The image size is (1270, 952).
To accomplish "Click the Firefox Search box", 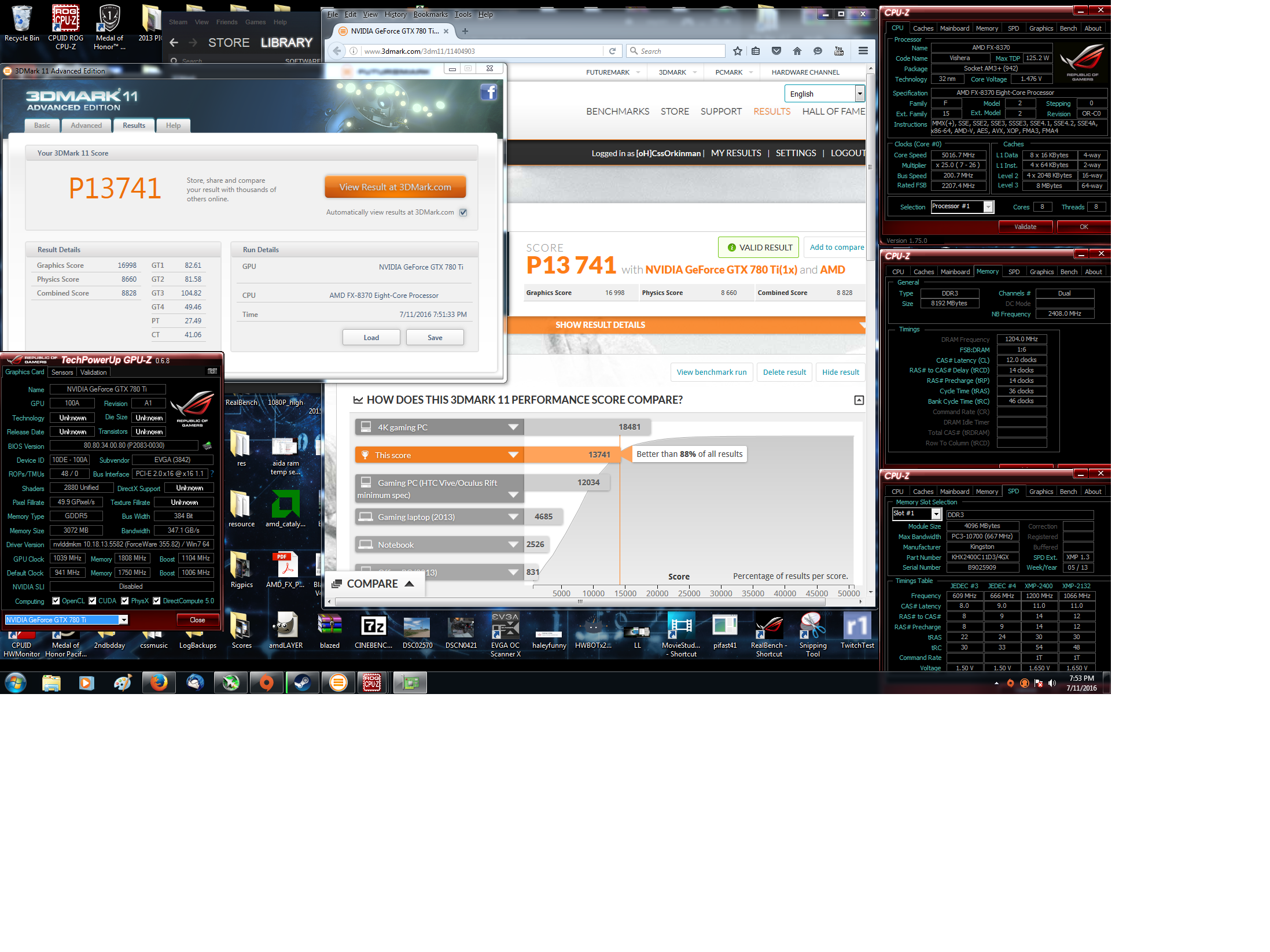I will (676, 51).
